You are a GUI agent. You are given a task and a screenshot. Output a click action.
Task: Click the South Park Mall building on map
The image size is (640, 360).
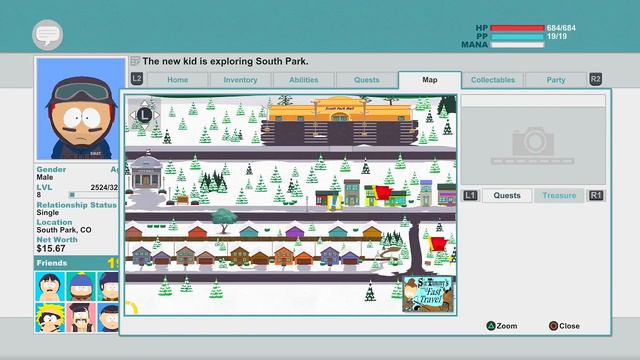click(340, 121)
